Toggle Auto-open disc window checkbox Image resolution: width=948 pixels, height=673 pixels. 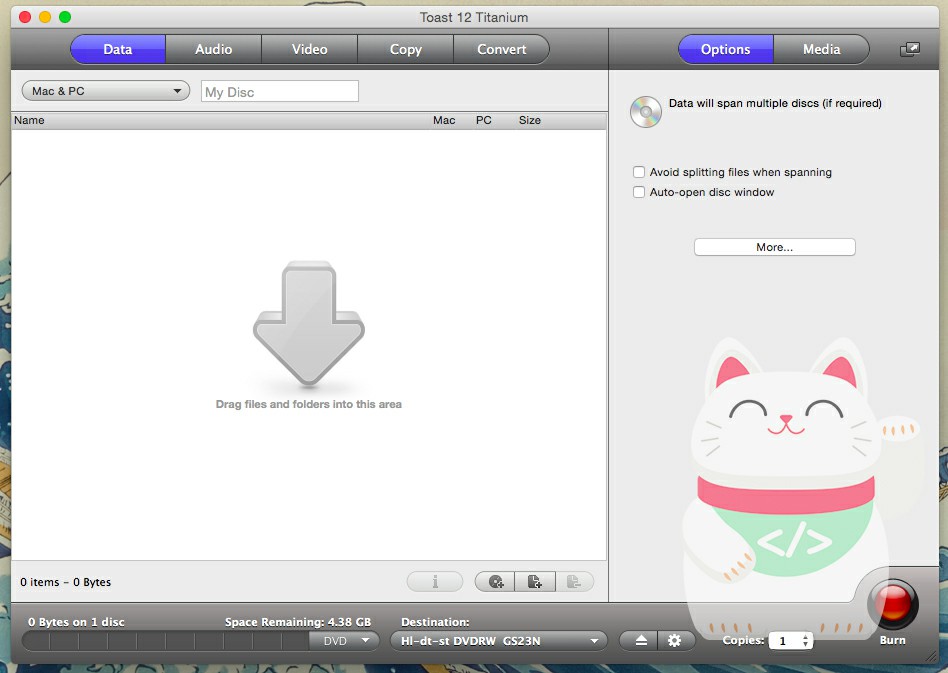click(638, 192)
